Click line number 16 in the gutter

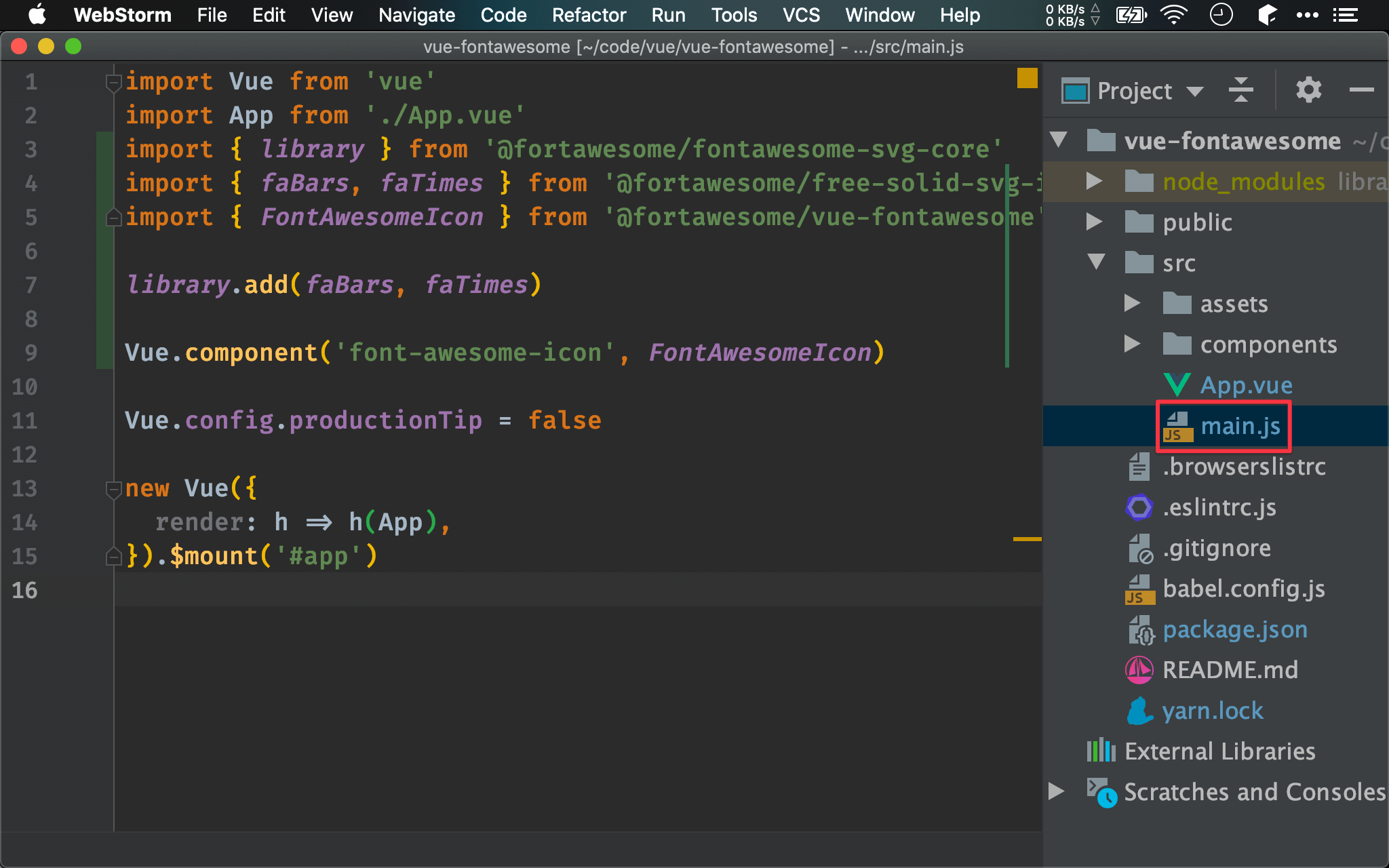point(24,590)
